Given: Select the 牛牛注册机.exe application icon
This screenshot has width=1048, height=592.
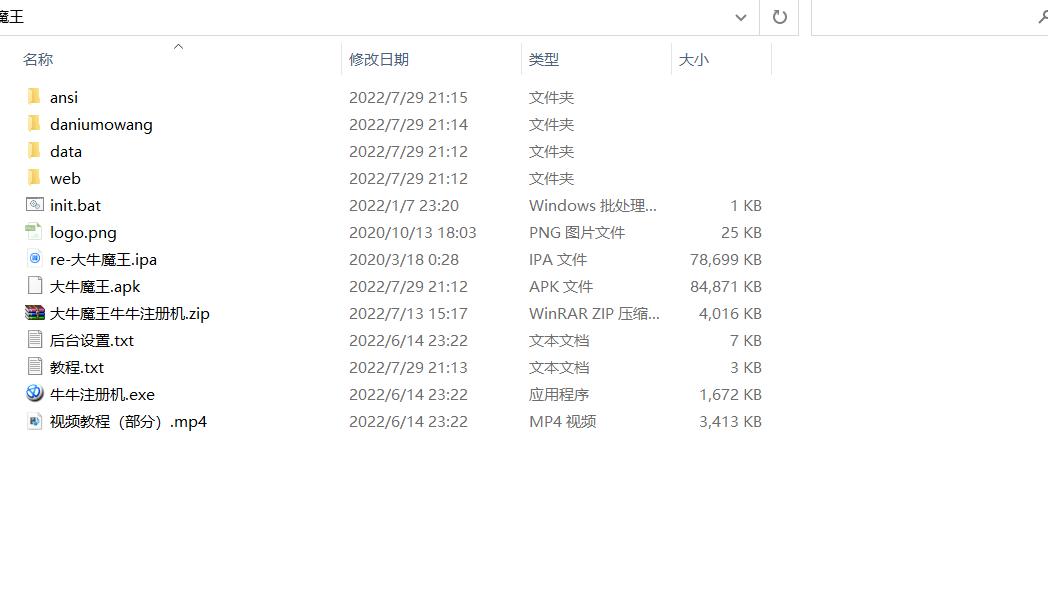Looking at the screenshot, I should [35, 394].
